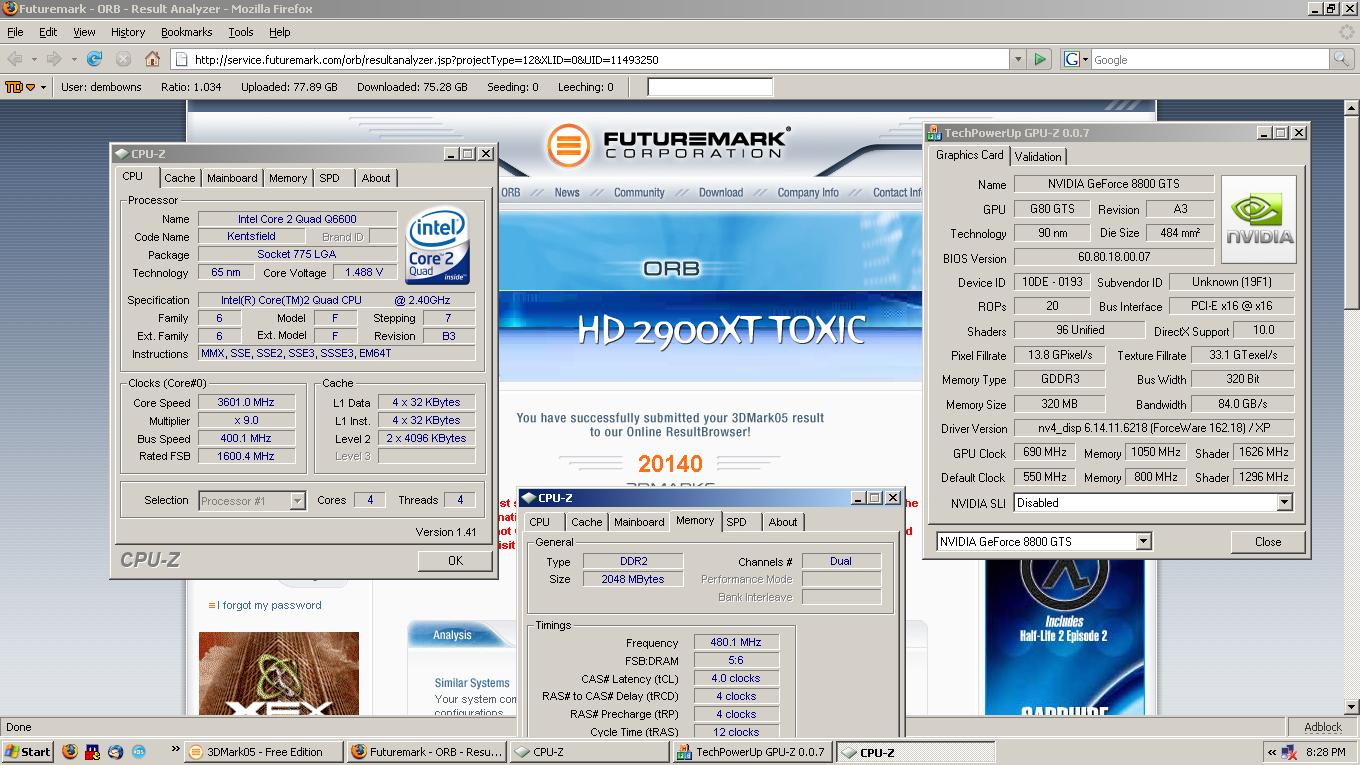Open the Back history dropdown arrow
The width and height of the screenshot is (1360, 765).
(x=34, y=59)
